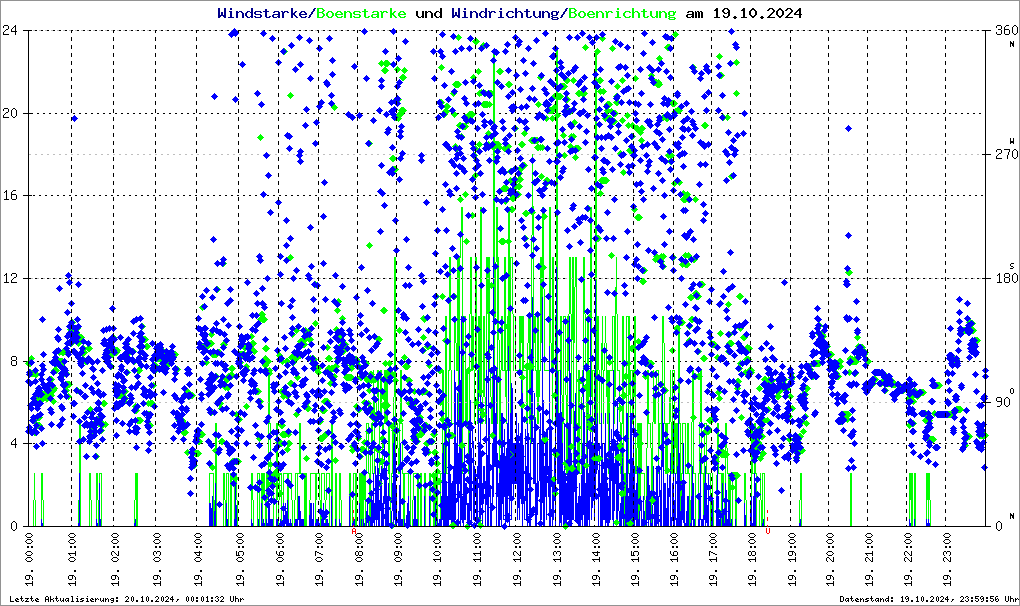Click time label '19. 11:00'

(x=477, y=559)
